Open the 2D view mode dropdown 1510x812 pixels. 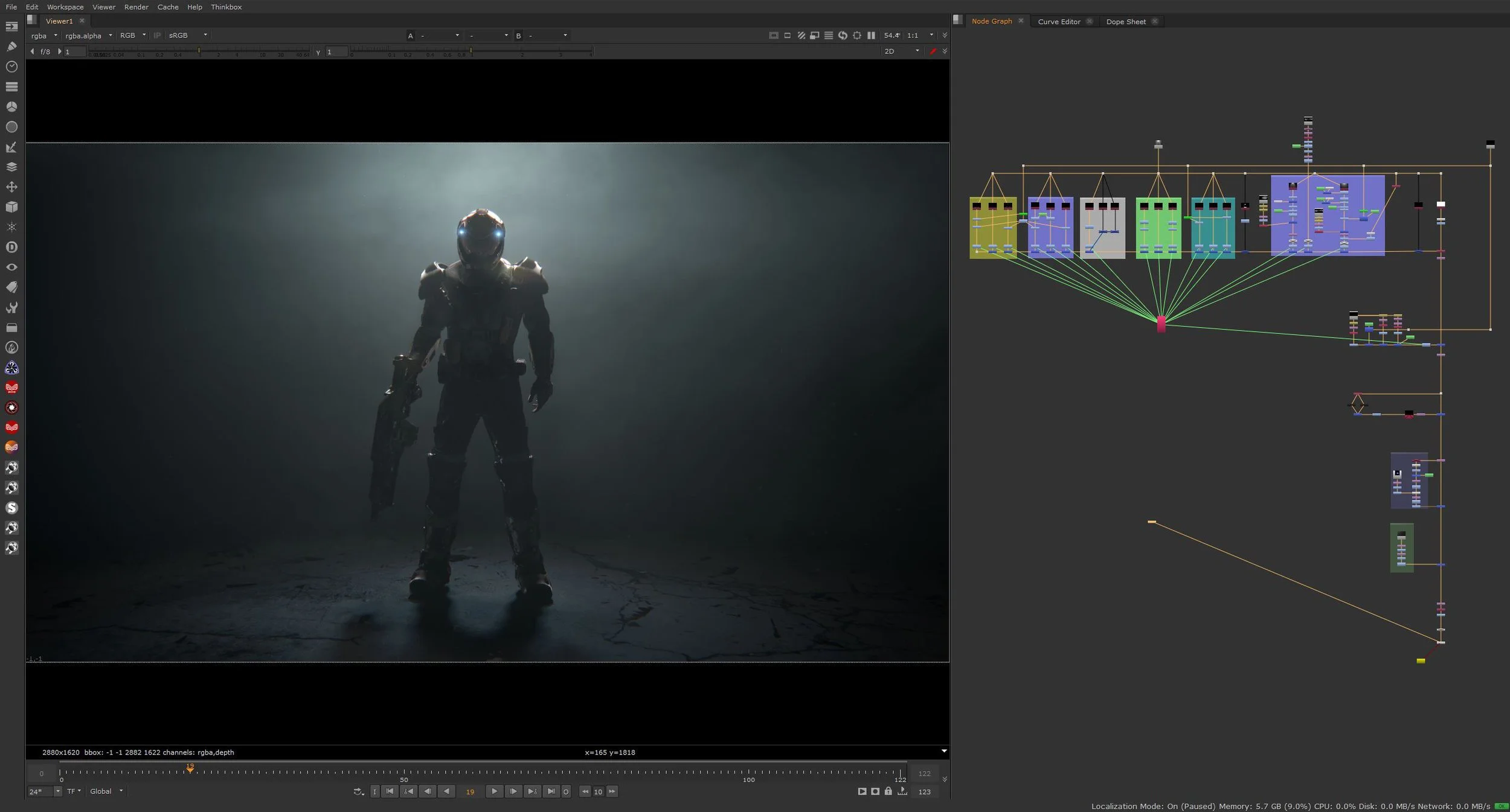901,51
